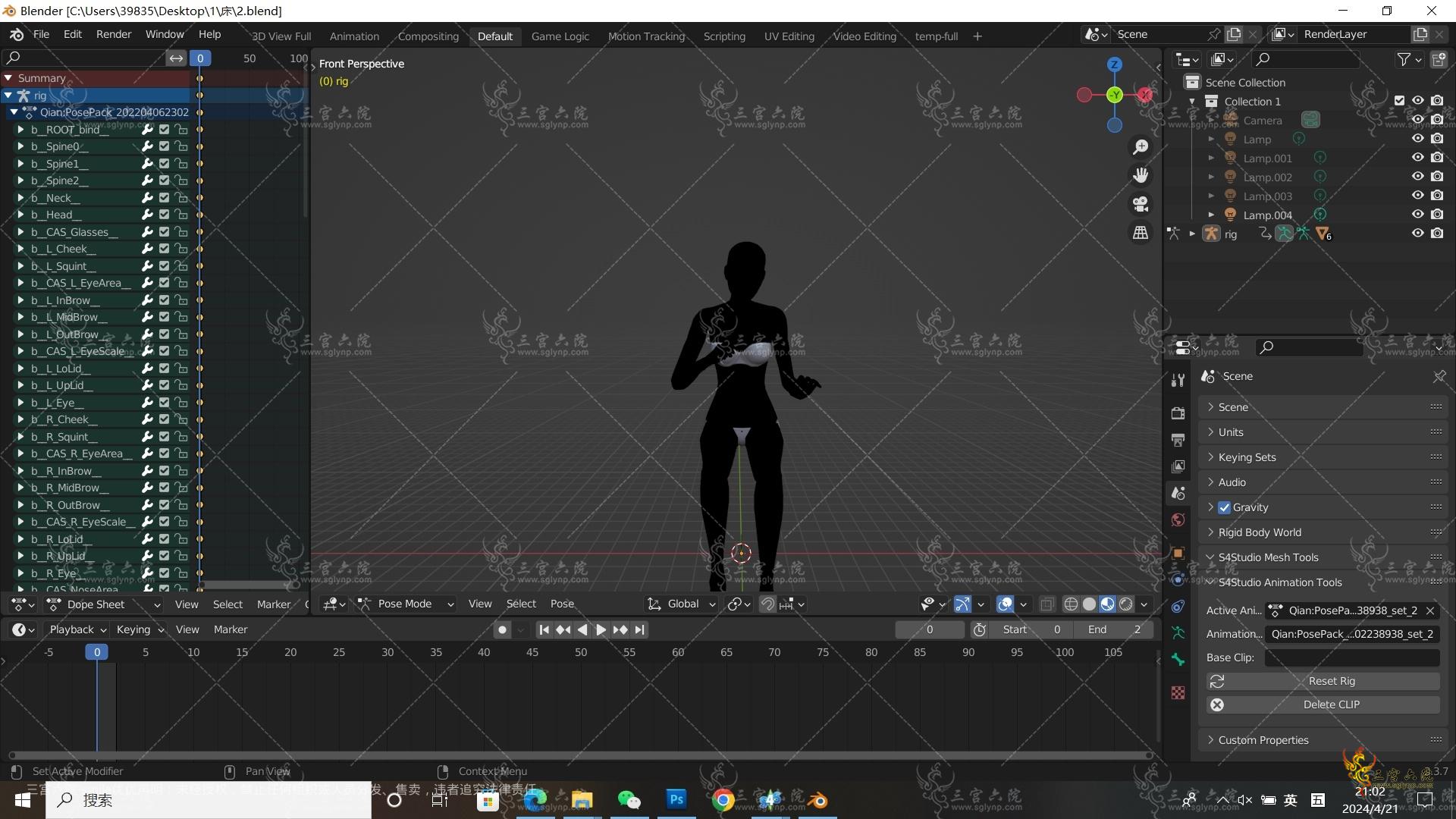Screen dimensions: 1456x819
Task: Add a new workspace tab with plus
Action: pos(977,36)
